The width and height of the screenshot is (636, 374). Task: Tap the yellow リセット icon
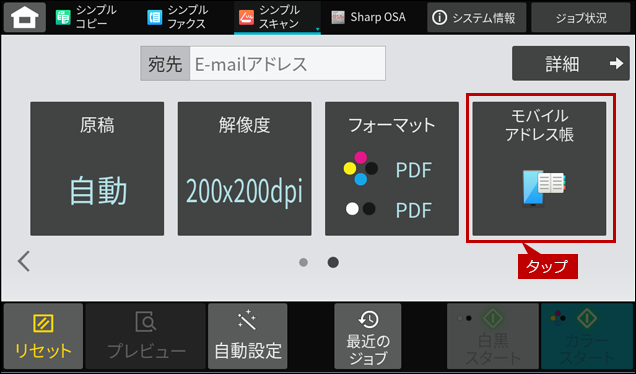click(x=43, y=323)
